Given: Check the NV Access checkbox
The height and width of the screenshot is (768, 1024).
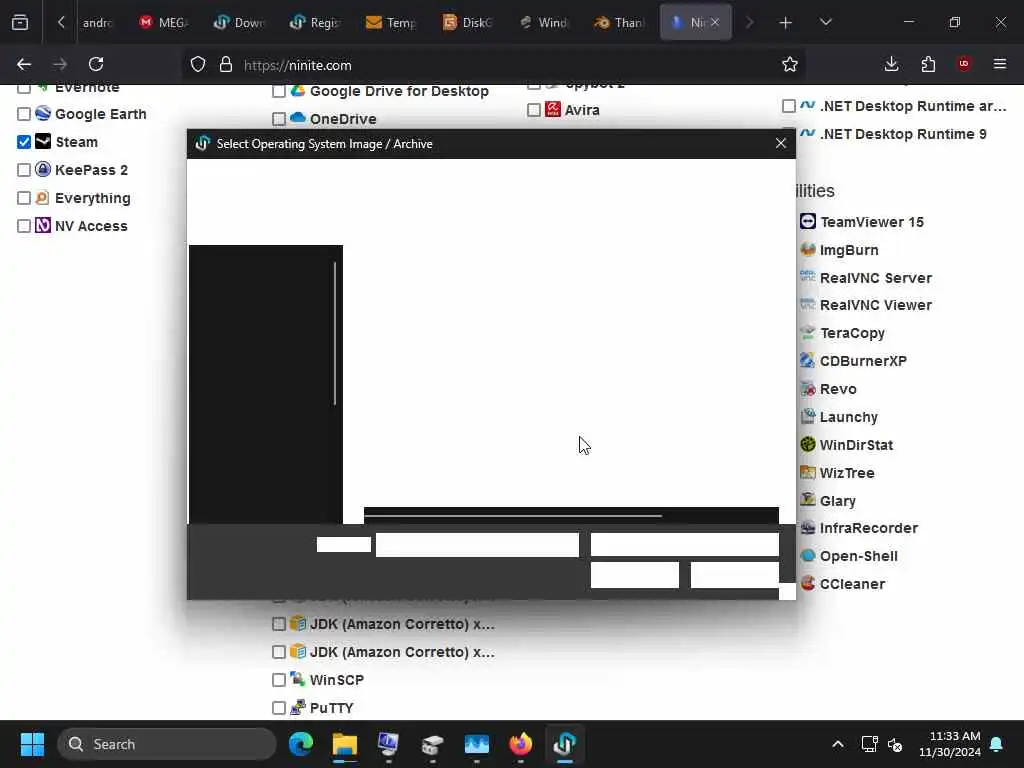Looking at the screenshot, I should (x=24, y=226).
